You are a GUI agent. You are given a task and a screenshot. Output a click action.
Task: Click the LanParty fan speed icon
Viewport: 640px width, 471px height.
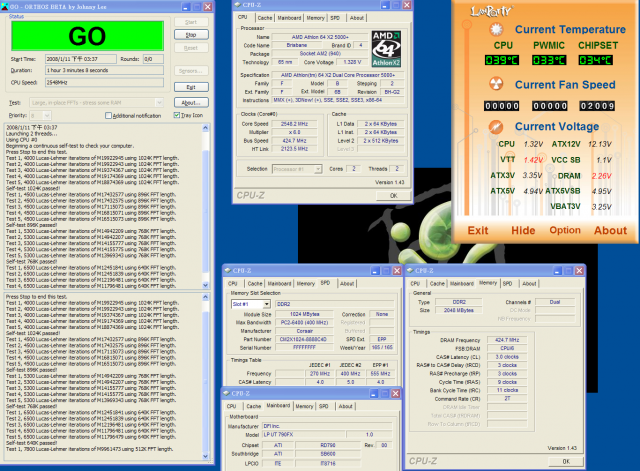pos(496,84)
